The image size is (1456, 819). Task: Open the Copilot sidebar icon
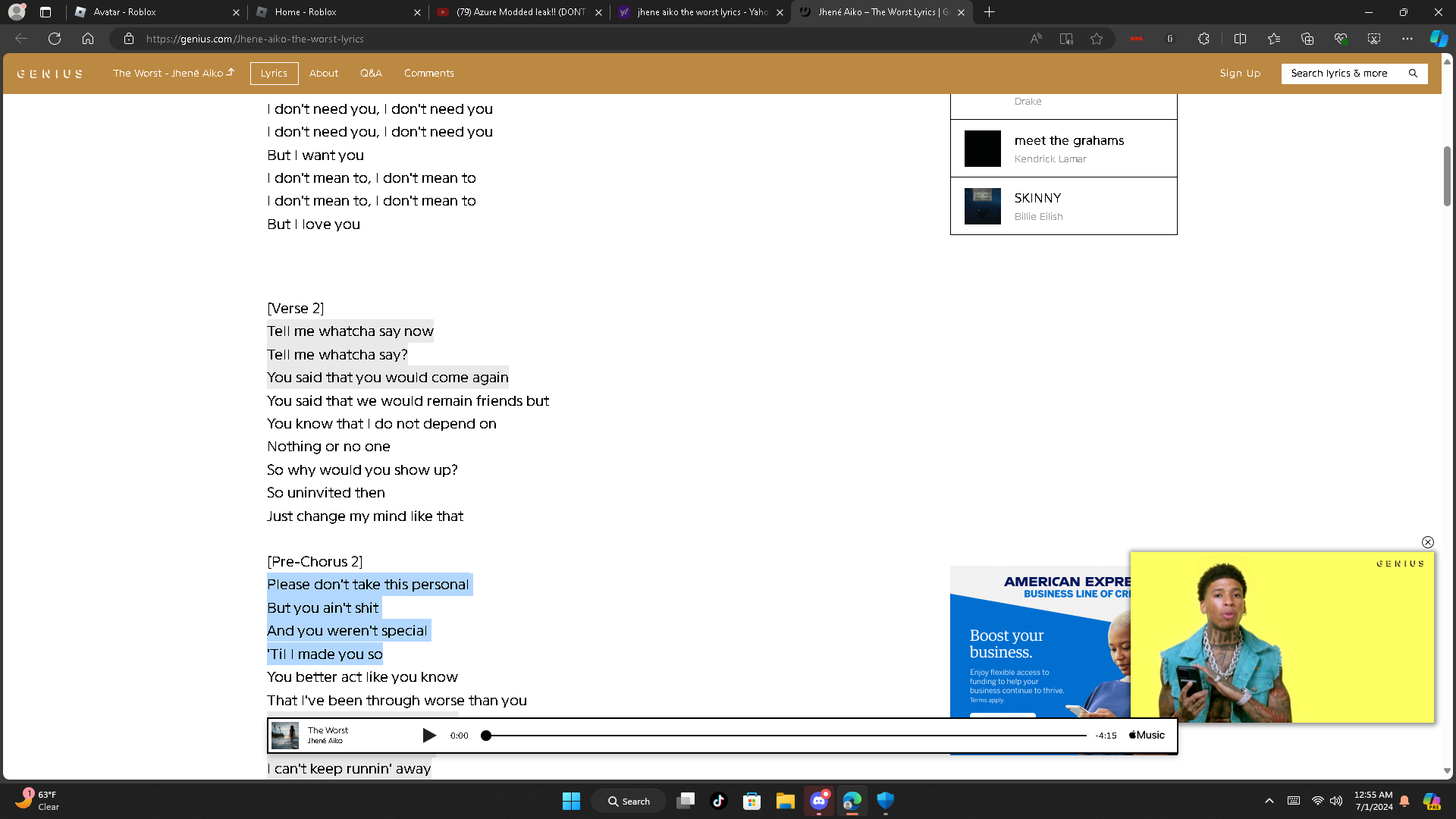[1439, 39]
